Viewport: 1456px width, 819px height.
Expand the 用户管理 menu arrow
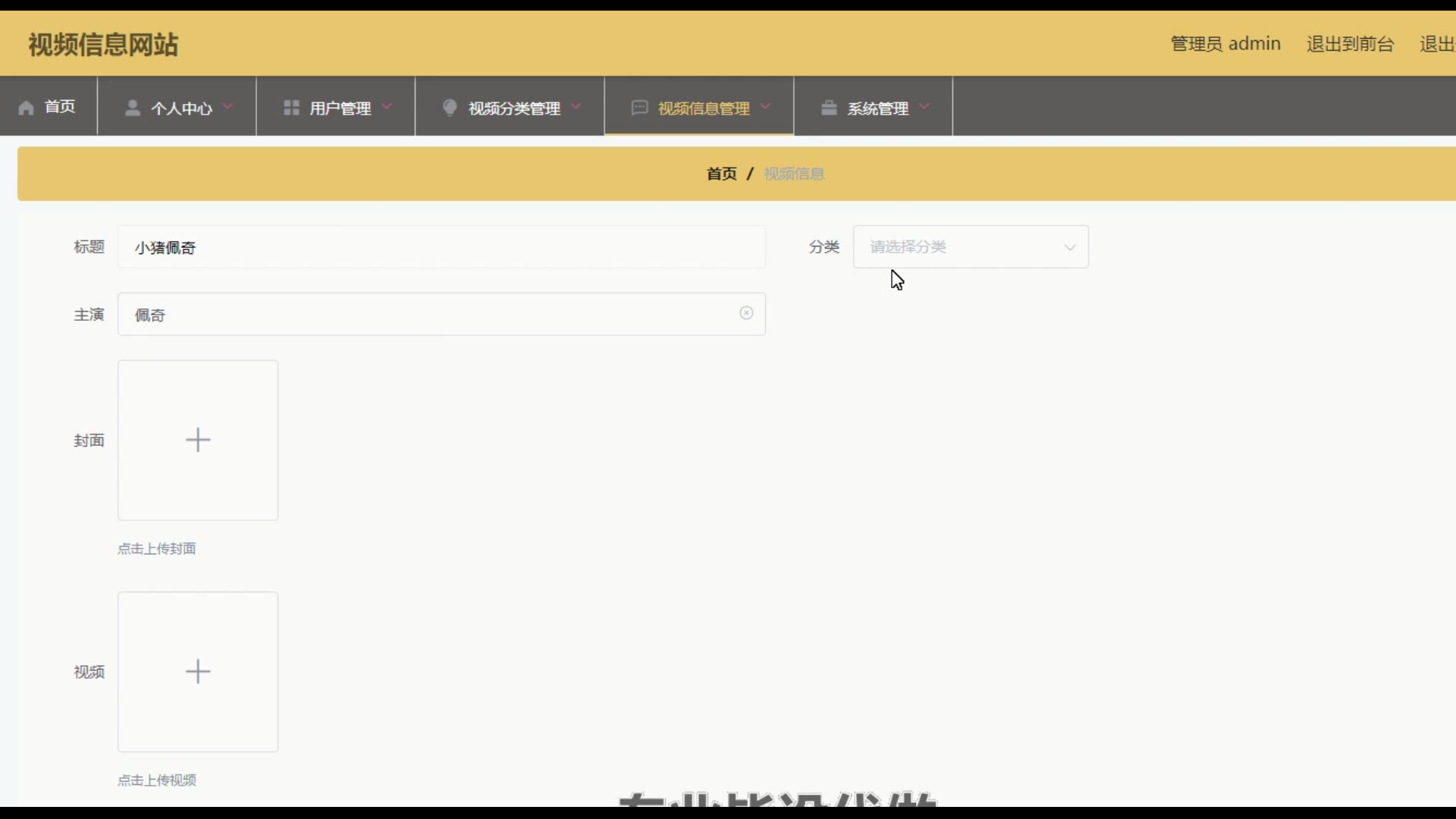tap(387, 107)
